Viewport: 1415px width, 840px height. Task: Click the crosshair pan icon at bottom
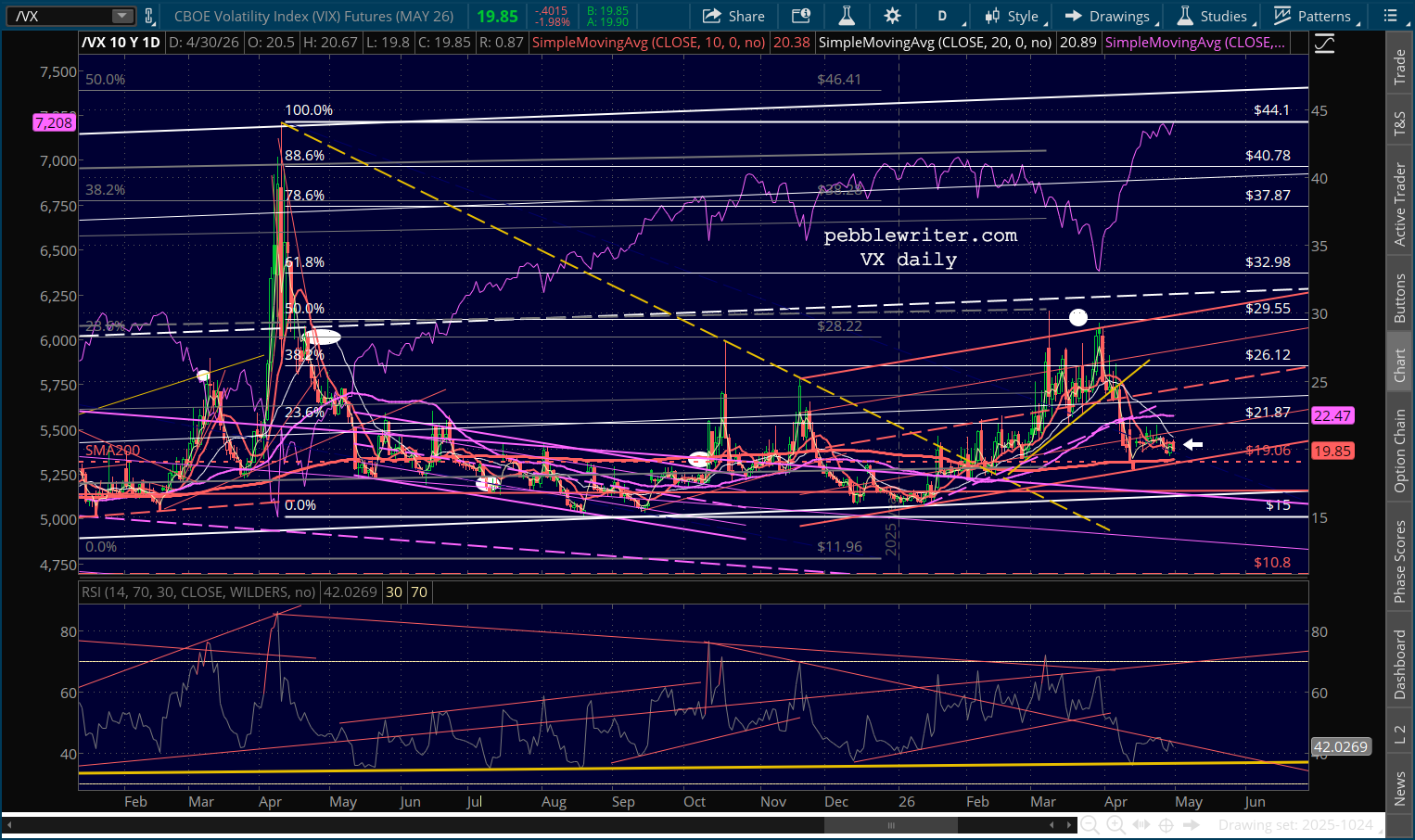click(1166, 825)
